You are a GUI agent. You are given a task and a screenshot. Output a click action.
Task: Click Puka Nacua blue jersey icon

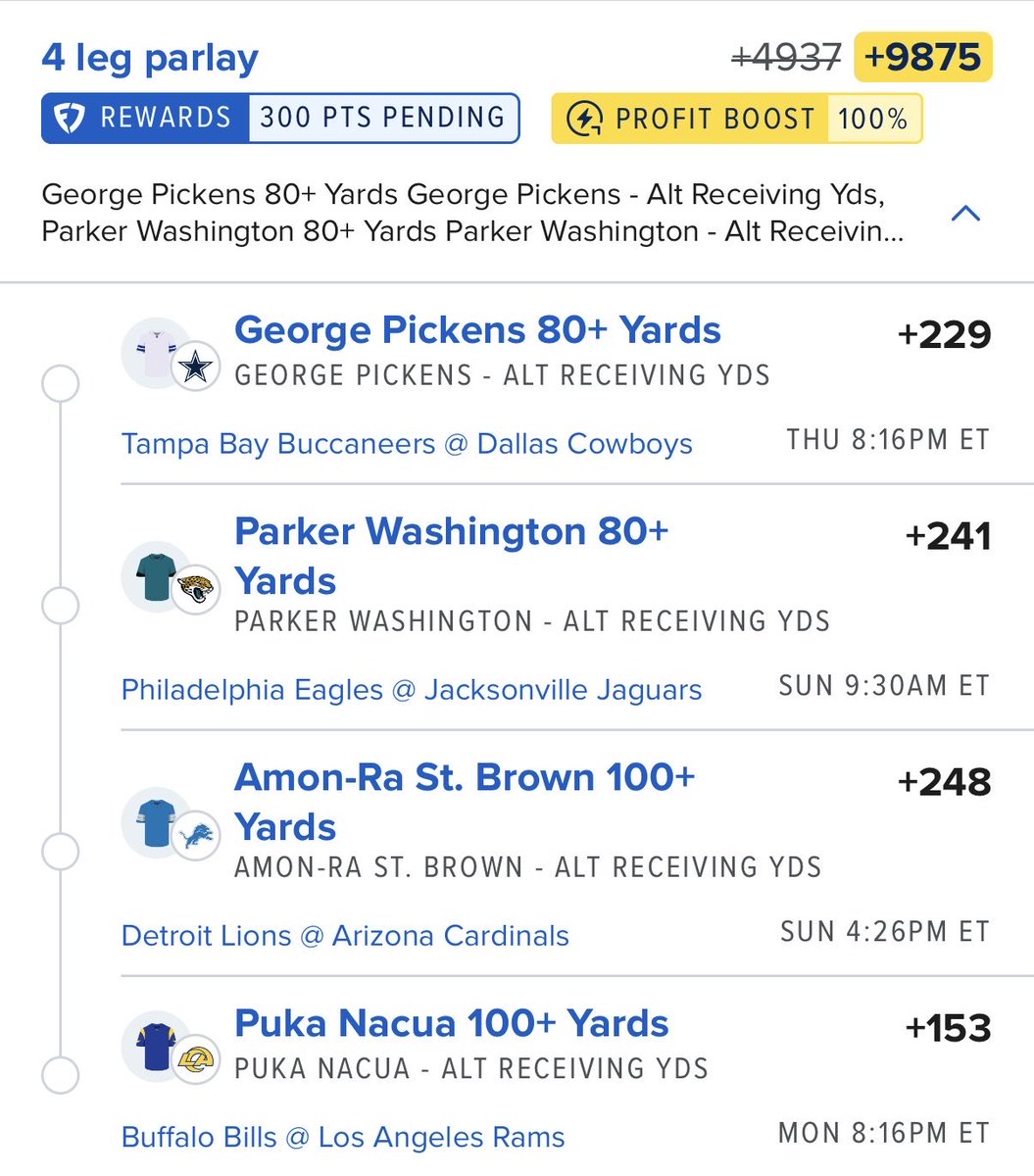click(x=157, y=1046)
